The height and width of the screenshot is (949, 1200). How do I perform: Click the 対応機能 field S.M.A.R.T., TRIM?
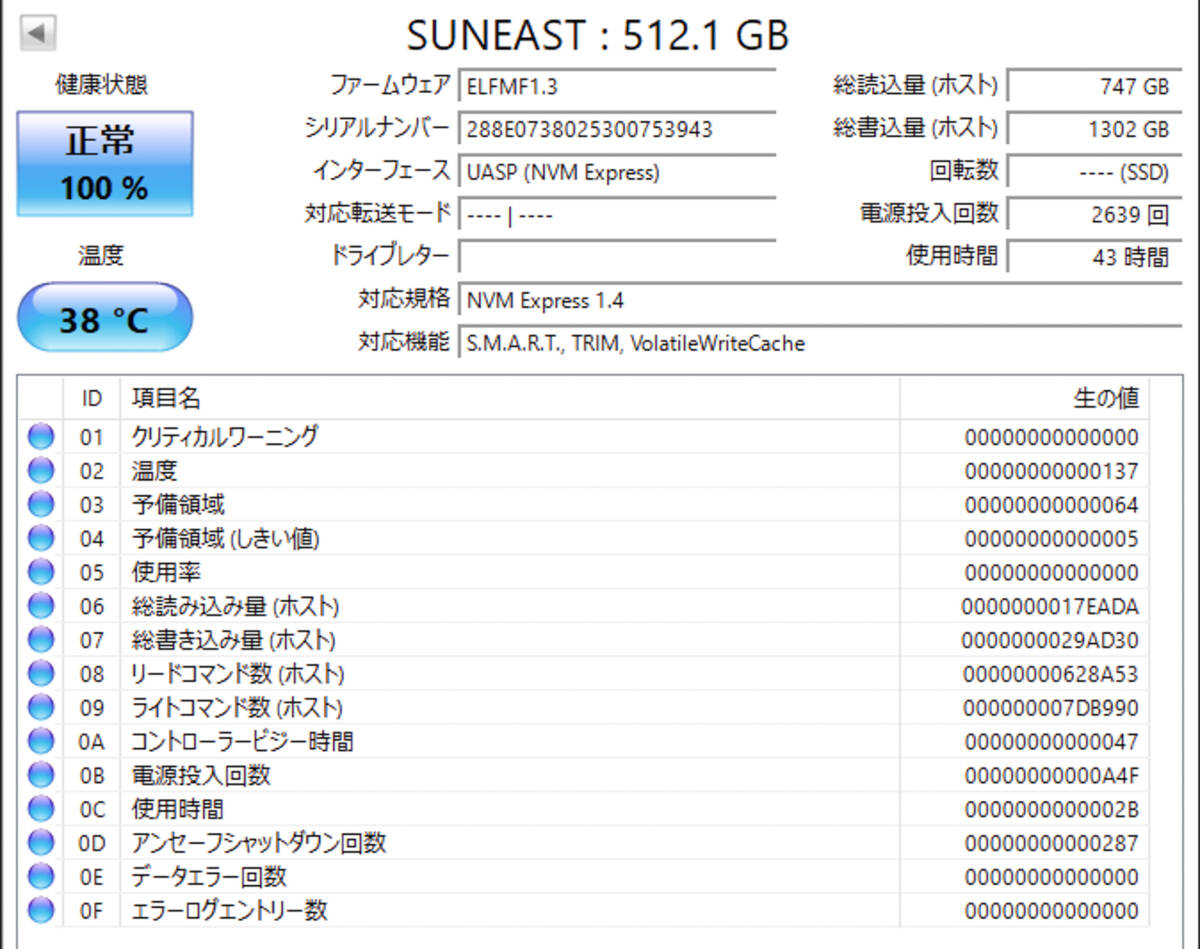[819, 343]
